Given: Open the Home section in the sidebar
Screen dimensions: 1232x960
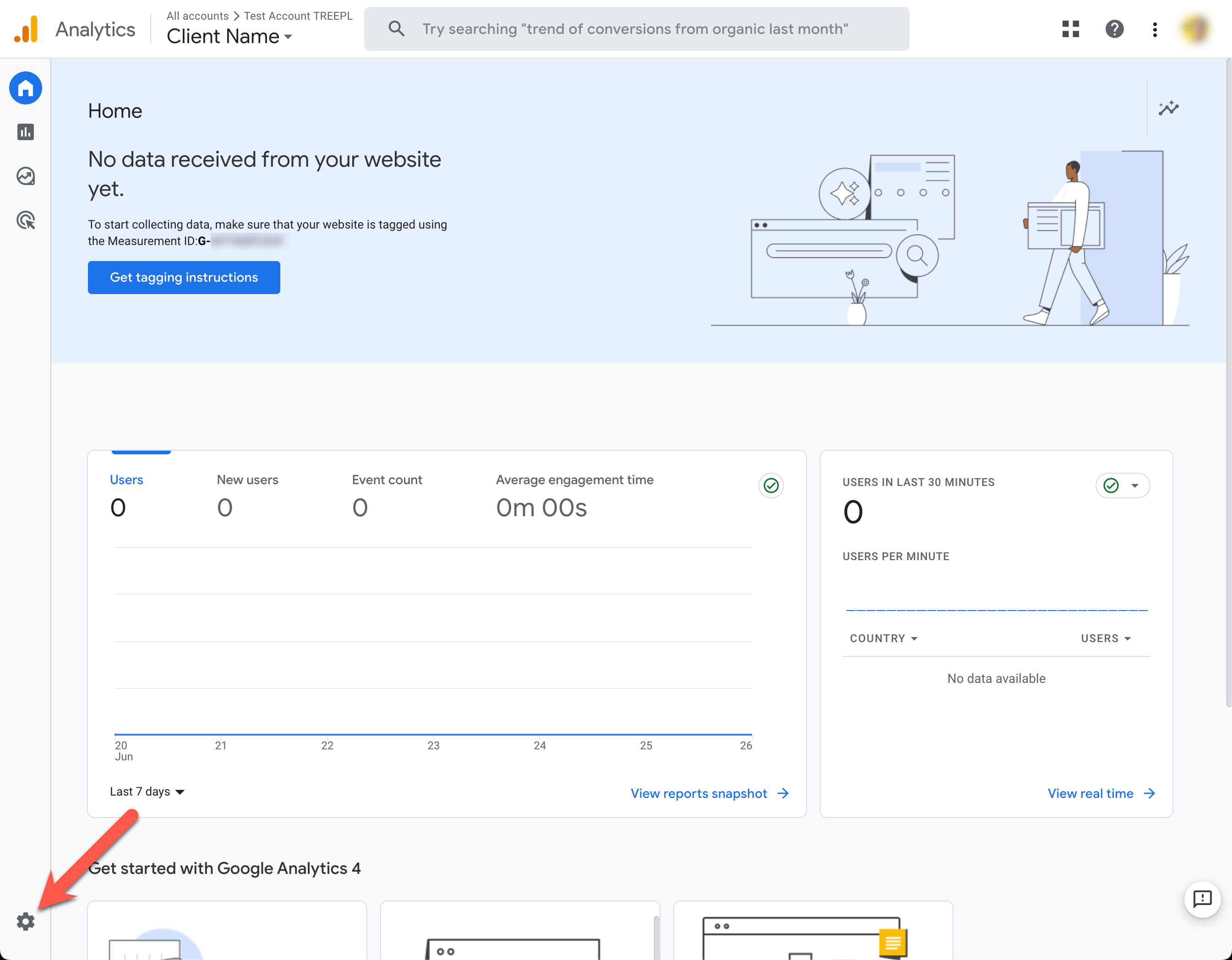Looking at the screenshot, I should [25, 88].
